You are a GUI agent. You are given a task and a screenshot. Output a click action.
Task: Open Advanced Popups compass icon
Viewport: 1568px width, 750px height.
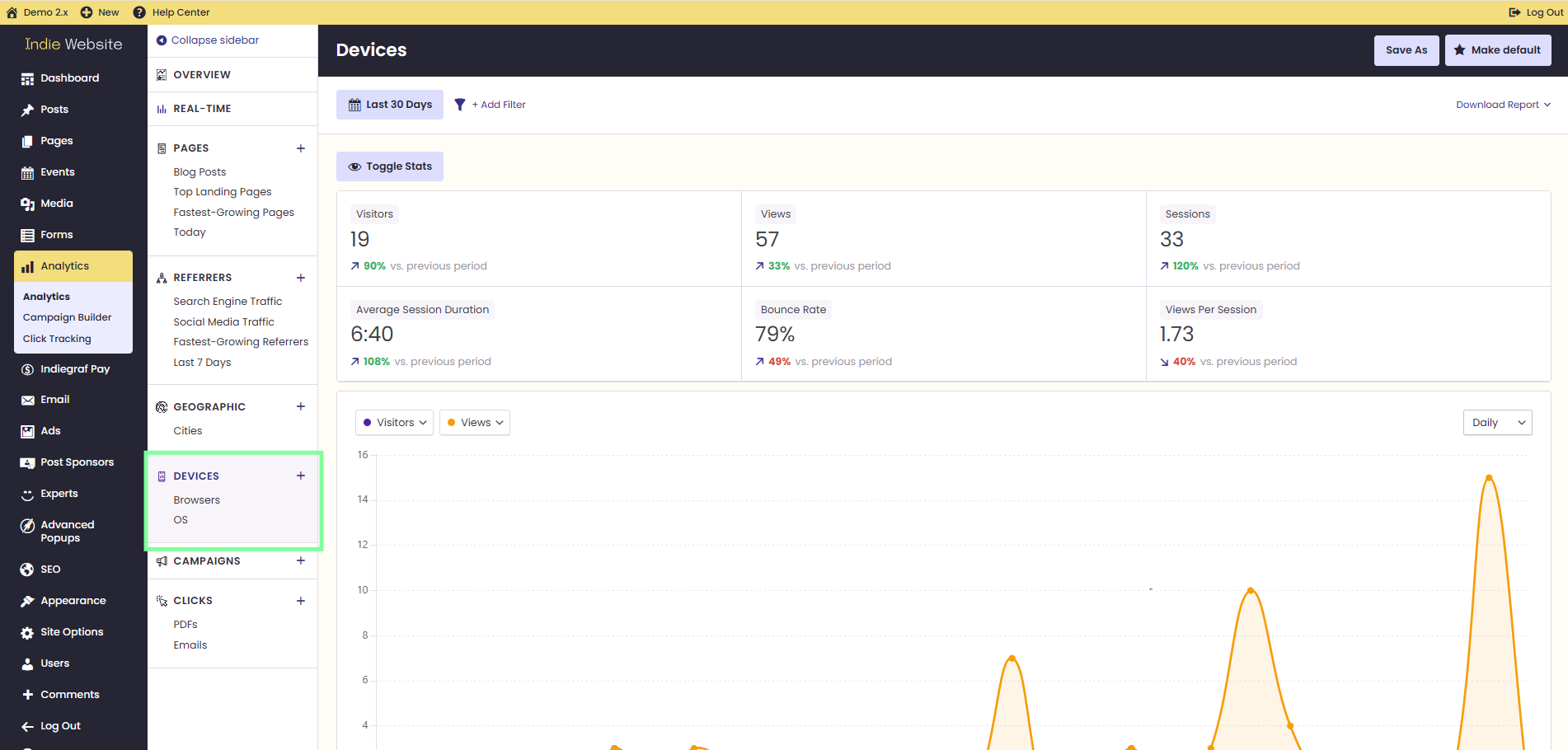(x=27, y=526)
